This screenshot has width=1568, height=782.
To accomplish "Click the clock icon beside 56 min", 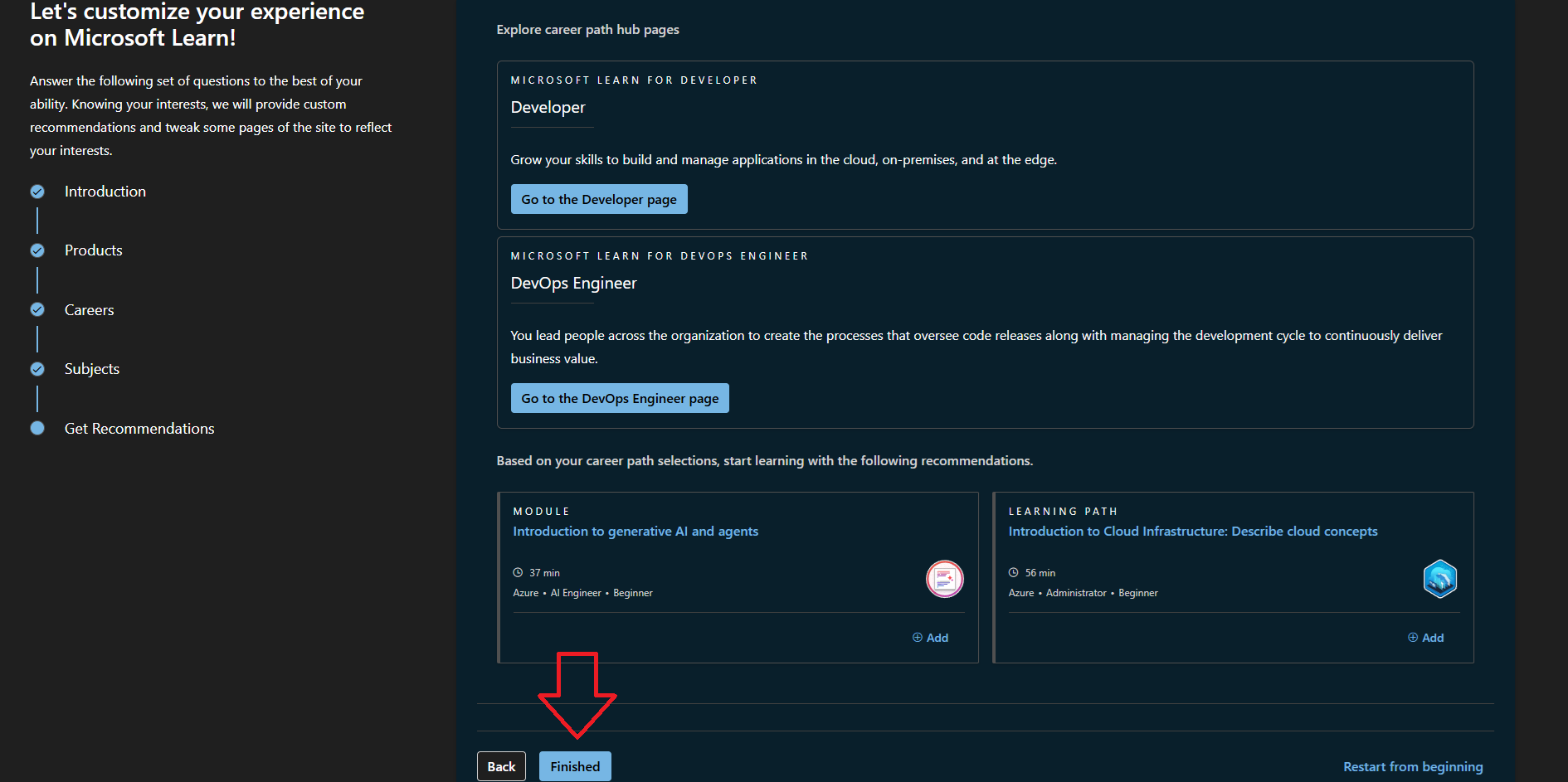I will click(1013, 572).
